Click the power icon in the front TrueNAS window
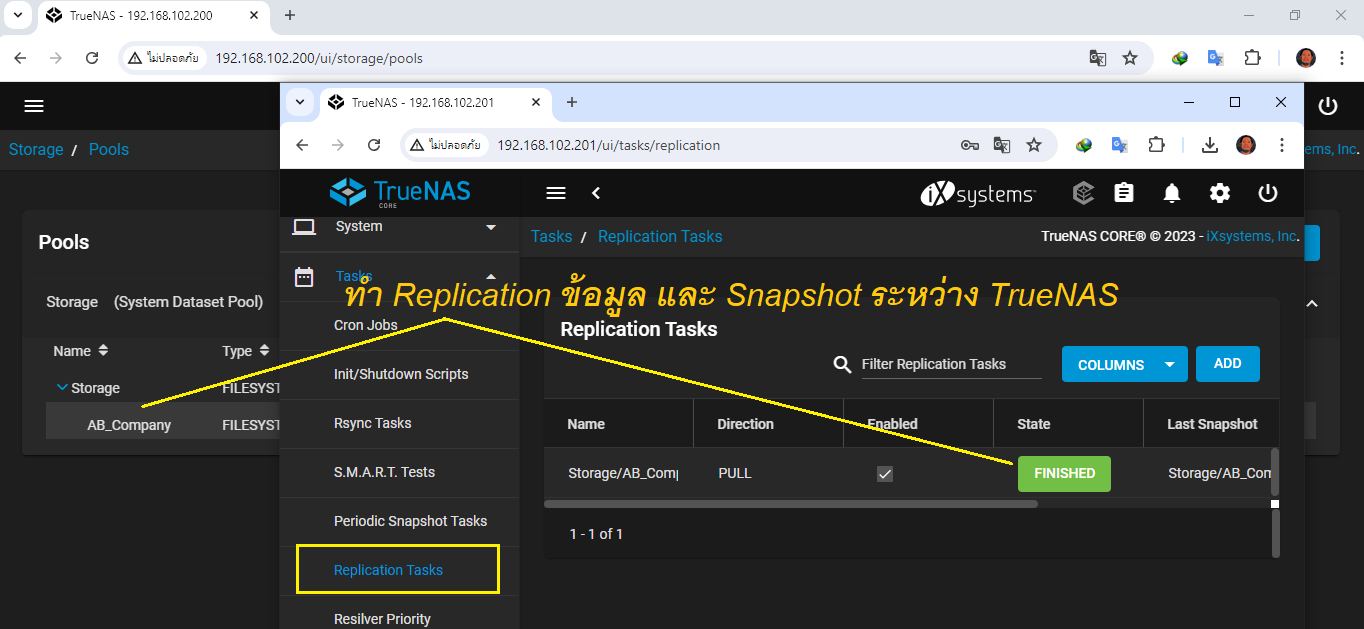1364x629 pixels. coord(1268,193)
